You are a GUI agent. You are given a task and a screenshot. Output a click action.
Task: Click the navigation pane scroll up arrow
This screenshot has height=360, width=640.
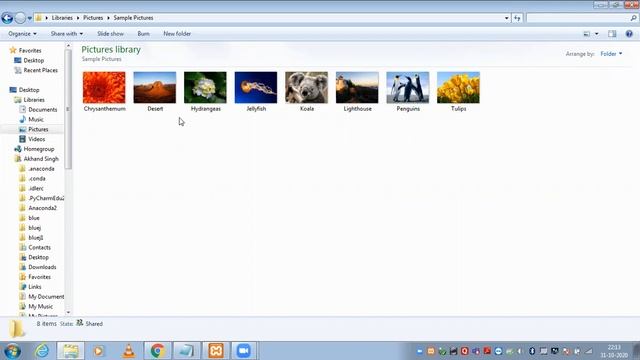pos(68,46)
